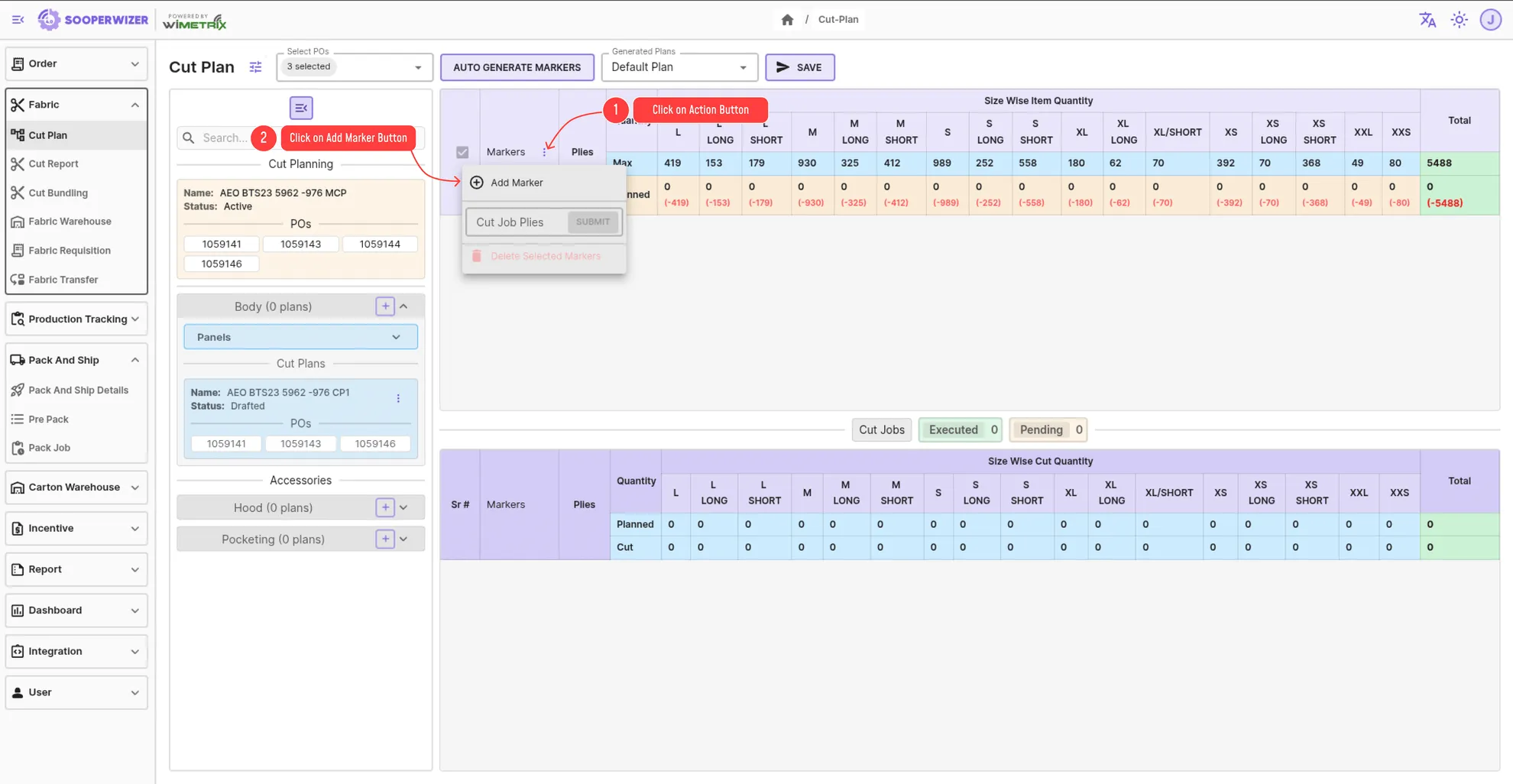Add a new Body plan with plus icon

(385, 306)
